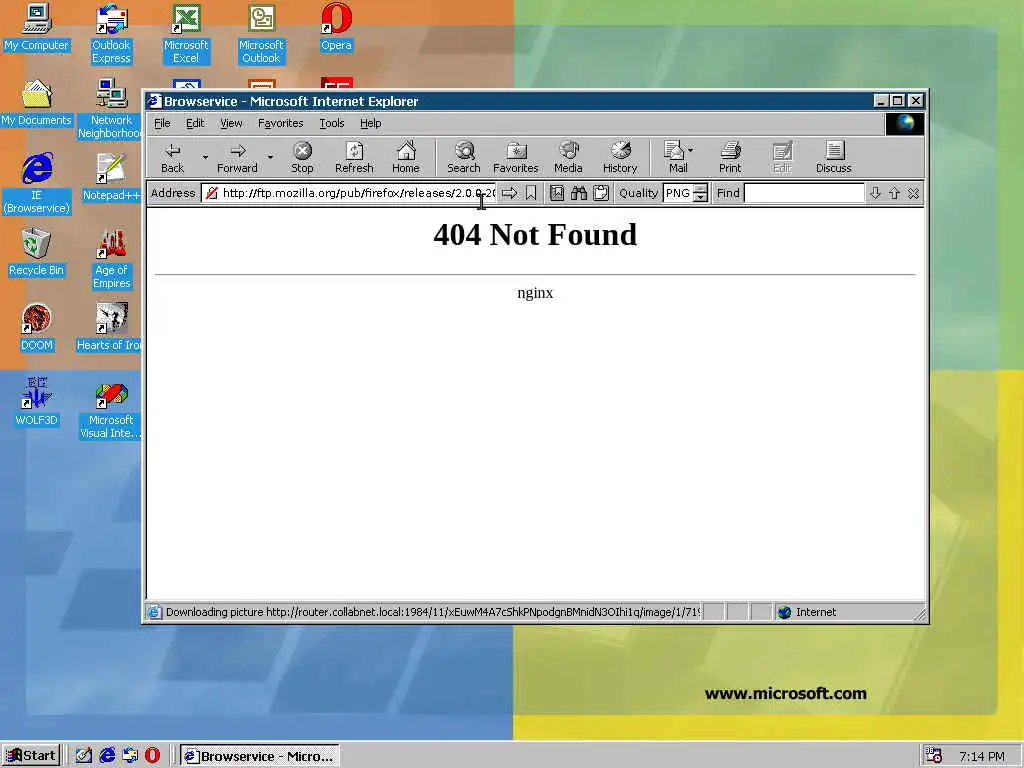Open the Favorites menu
The width and height of the screenshot is (1024, 768).
click(x=281, y=123)
